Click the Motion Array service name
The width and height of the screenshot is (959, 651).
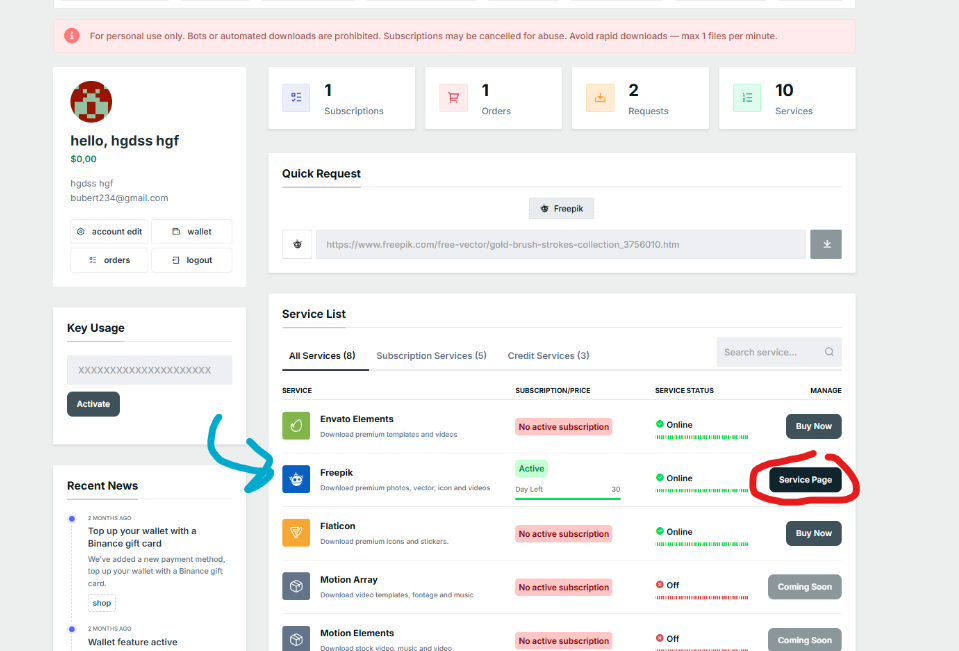pos(349,579)
